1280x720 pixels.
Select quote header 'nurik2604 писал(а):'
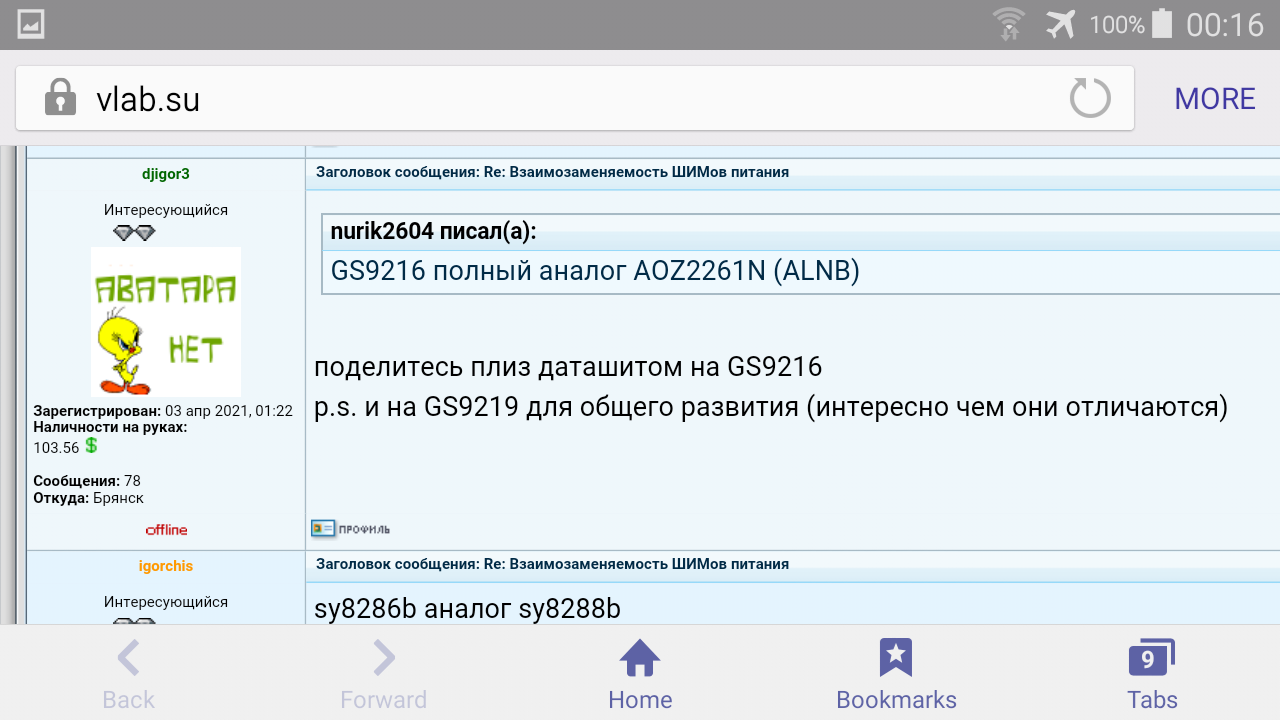coord(433,232)
